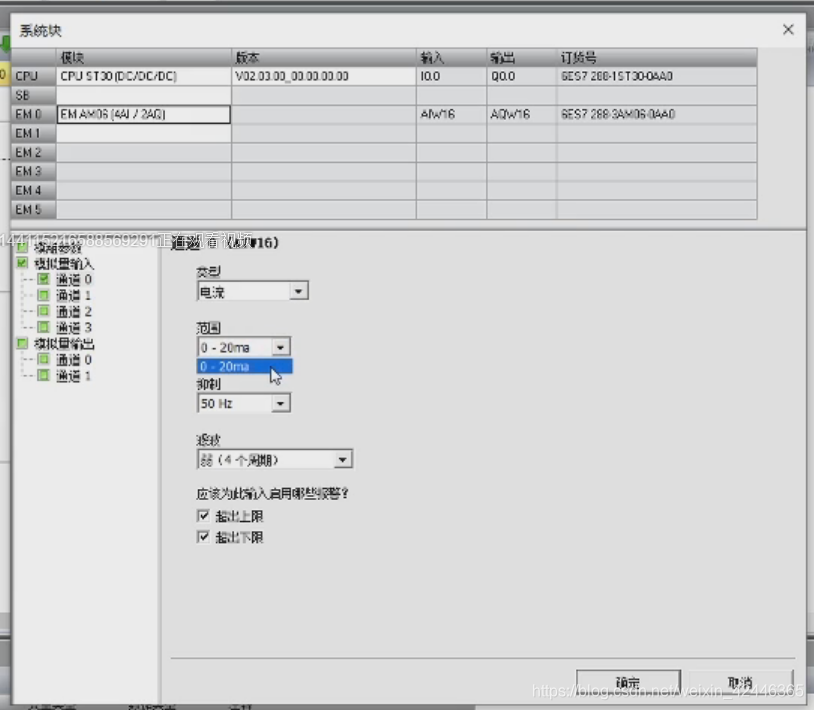Click the 取消 button

click(740, 682)
